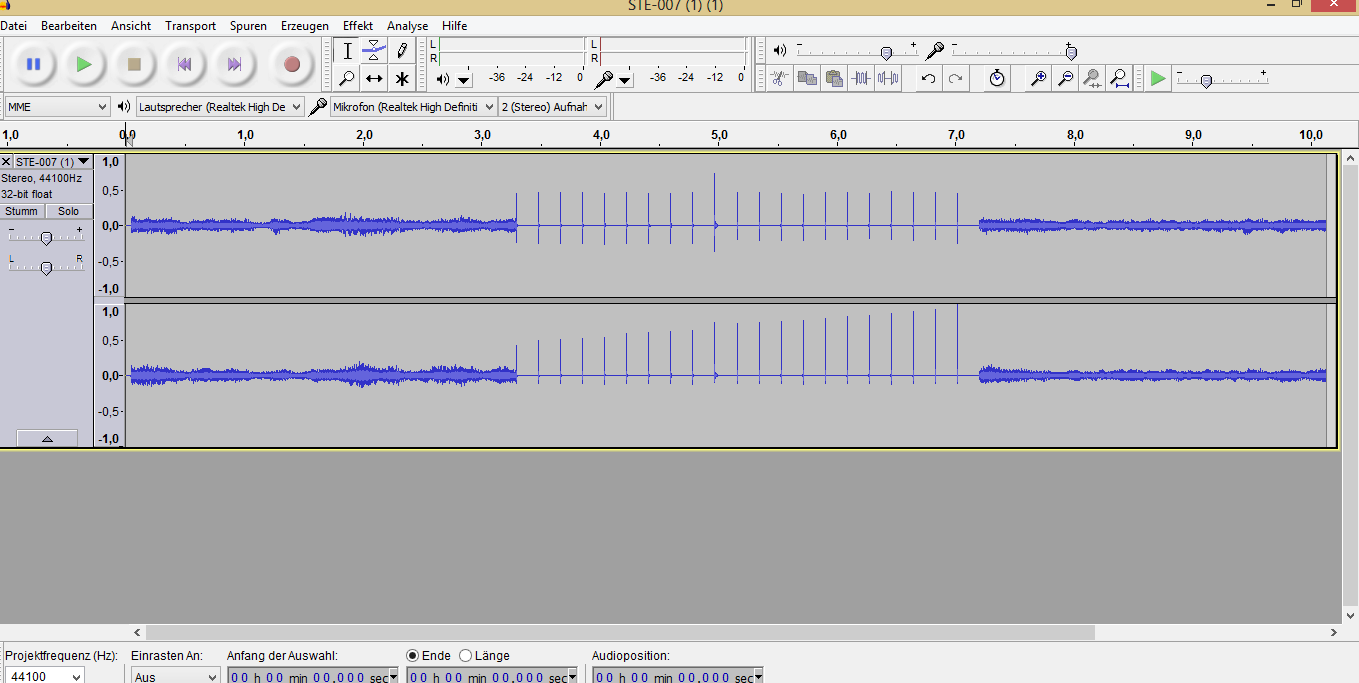Click the Copy icon in edit toolbar
Screen dimensions: 1359x683
tap(807, 78)
